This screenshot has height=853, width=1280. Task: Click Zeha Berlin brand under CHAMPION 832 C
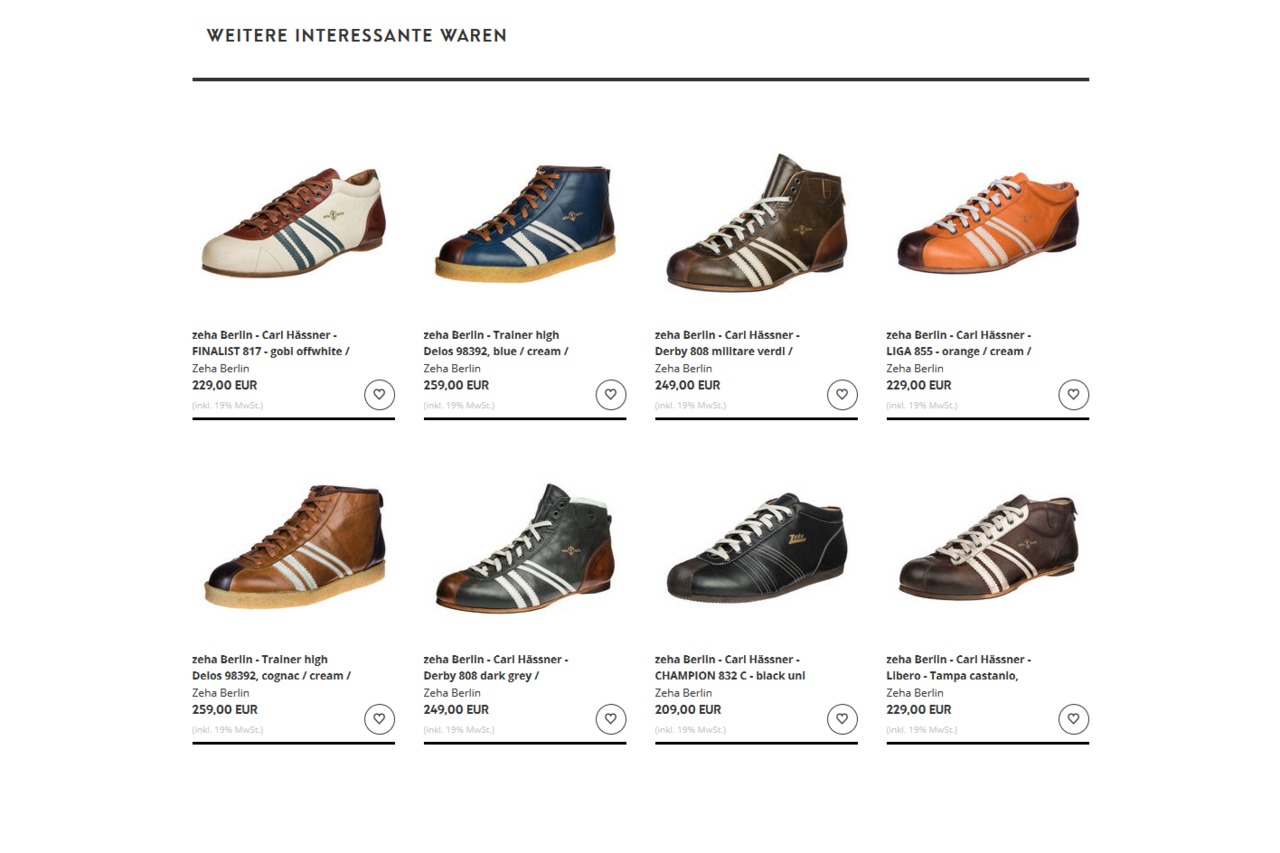point(684,692)
